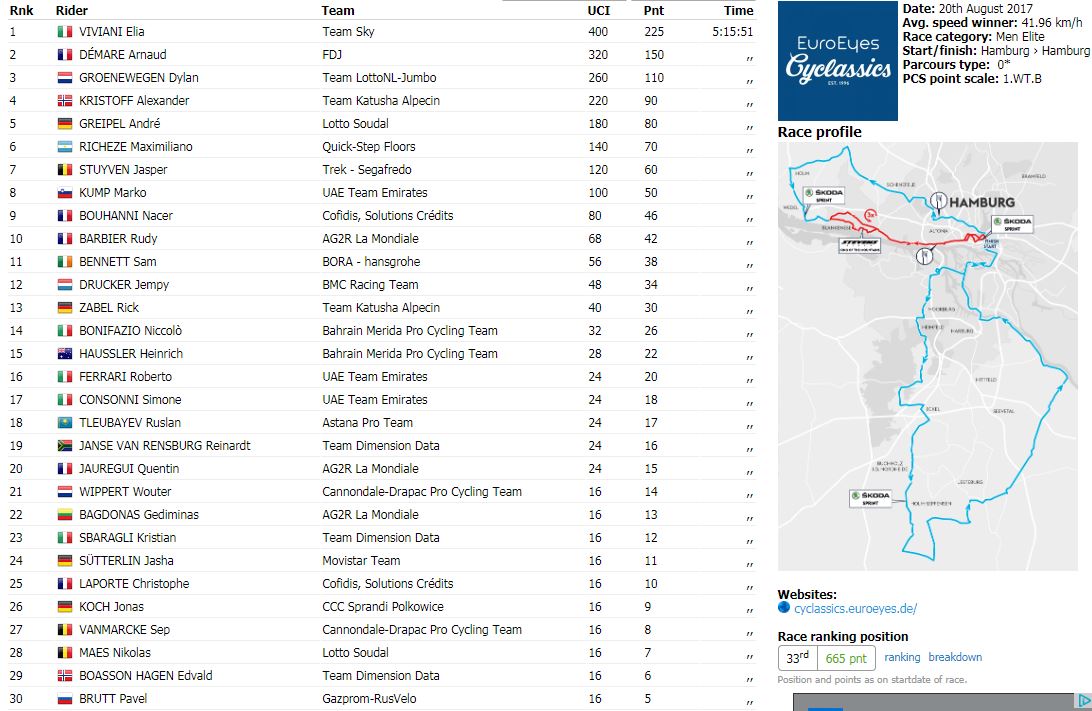Screen dimensions: 1092x711
Task: Click the 665 pnt ranking points value
Action: pos(846,658)
